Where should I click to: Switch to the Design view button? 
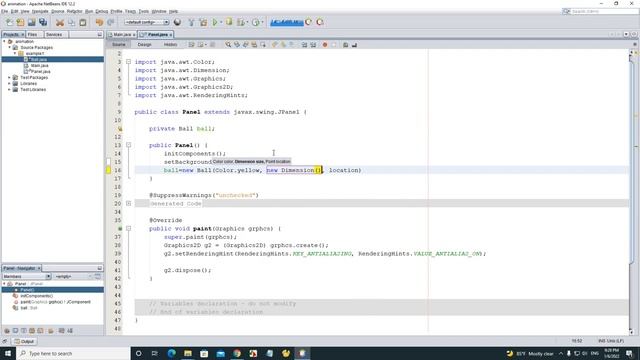[144, 44]
